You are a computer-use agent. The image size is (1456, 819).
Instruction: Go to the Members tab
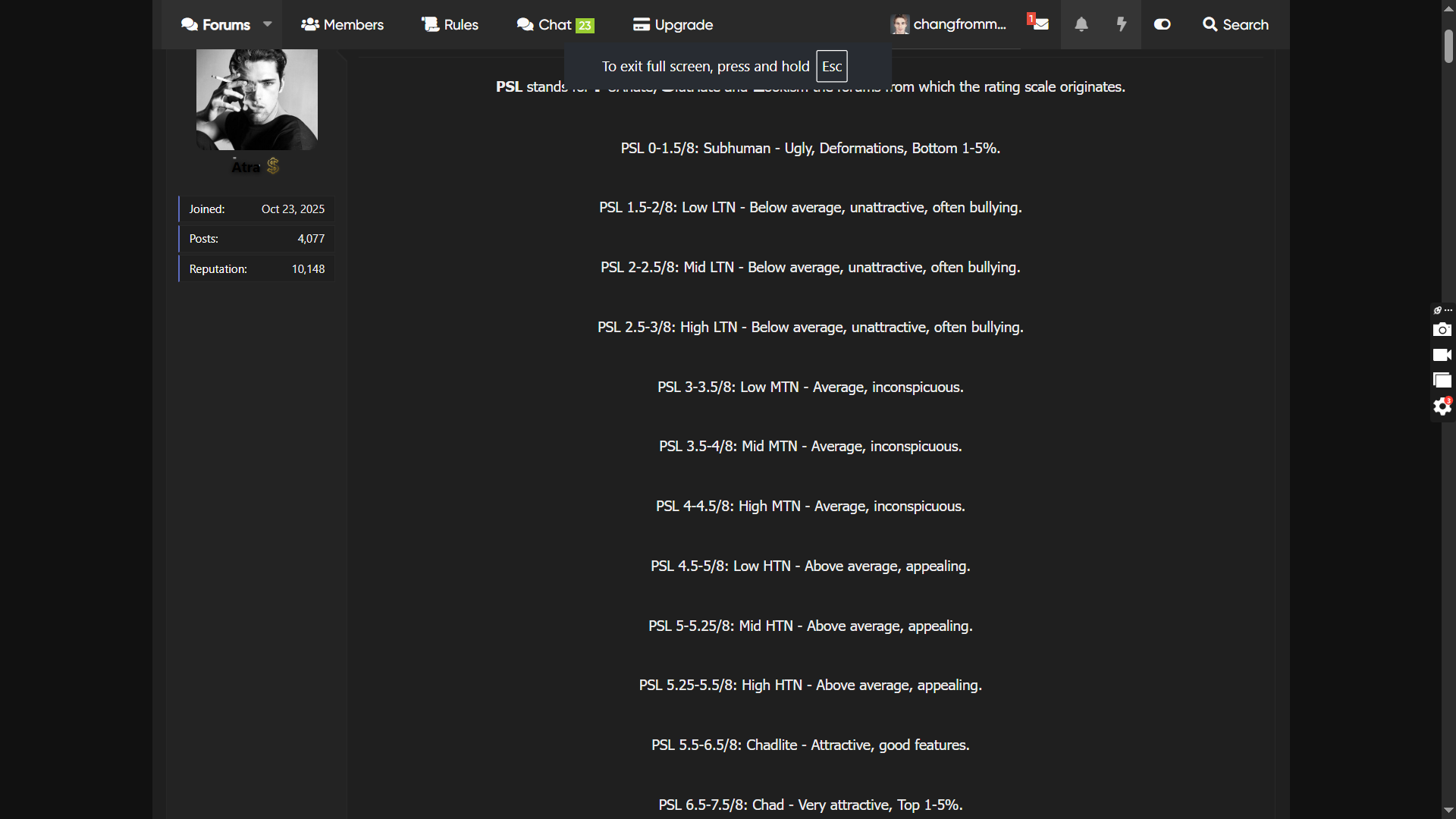click(x=342, y=24)
